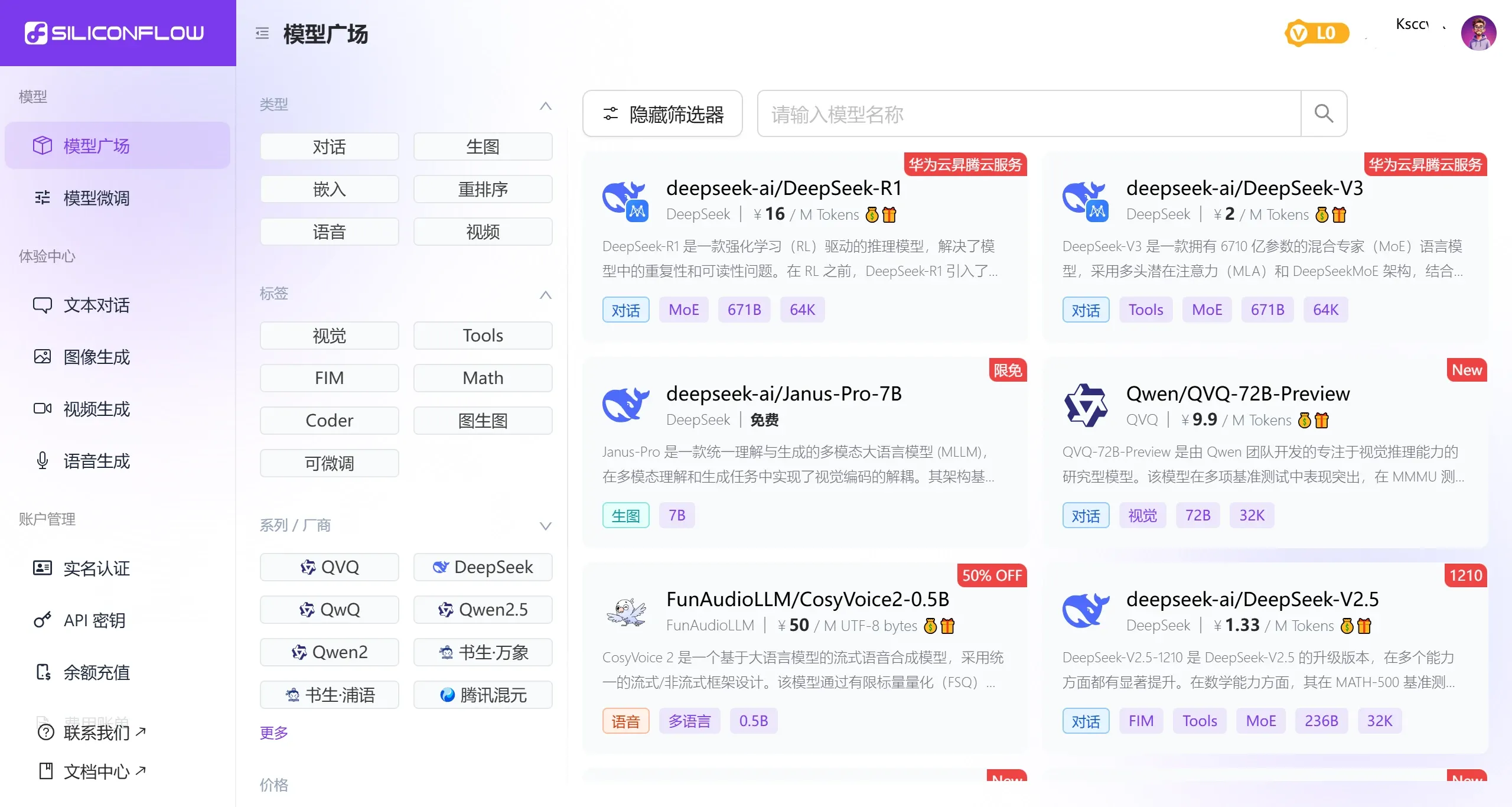Enable the DeepSeek series filter
Viewport: 1512px width, 807px height.
pyautogui.click(x=483, y=567)
